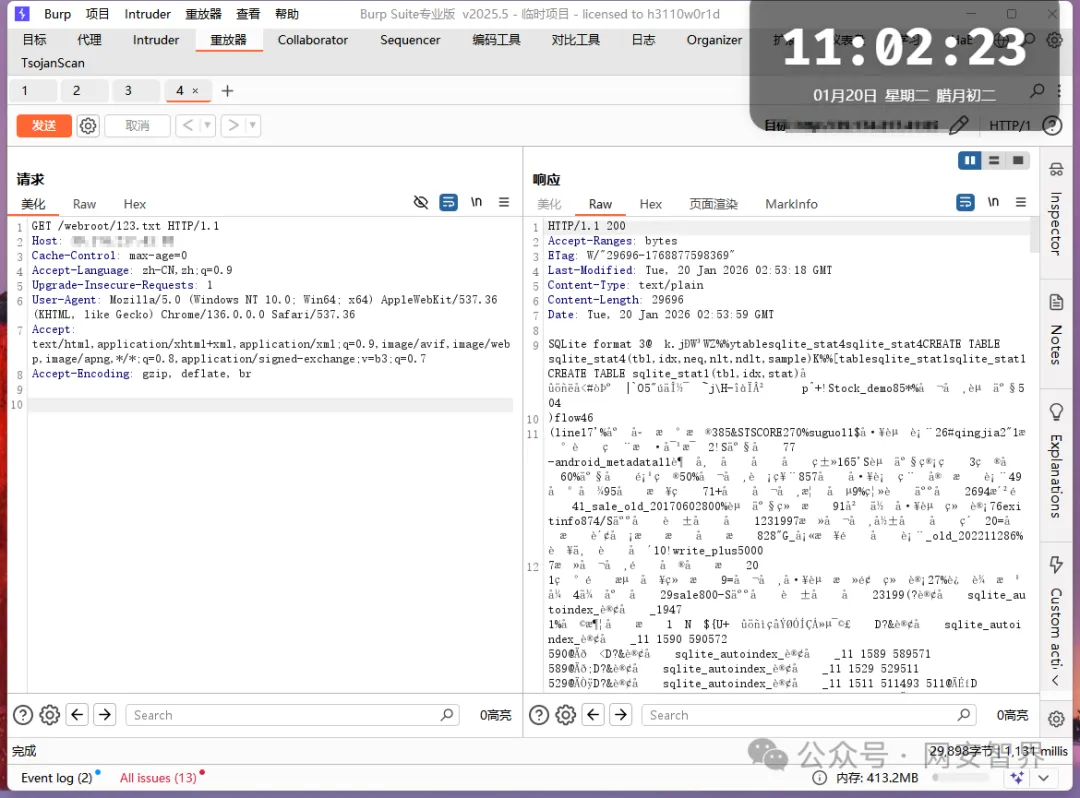Open request send settings gear
The height and width of the screenshot is (798, 1080).
click(x=88, y=126)
